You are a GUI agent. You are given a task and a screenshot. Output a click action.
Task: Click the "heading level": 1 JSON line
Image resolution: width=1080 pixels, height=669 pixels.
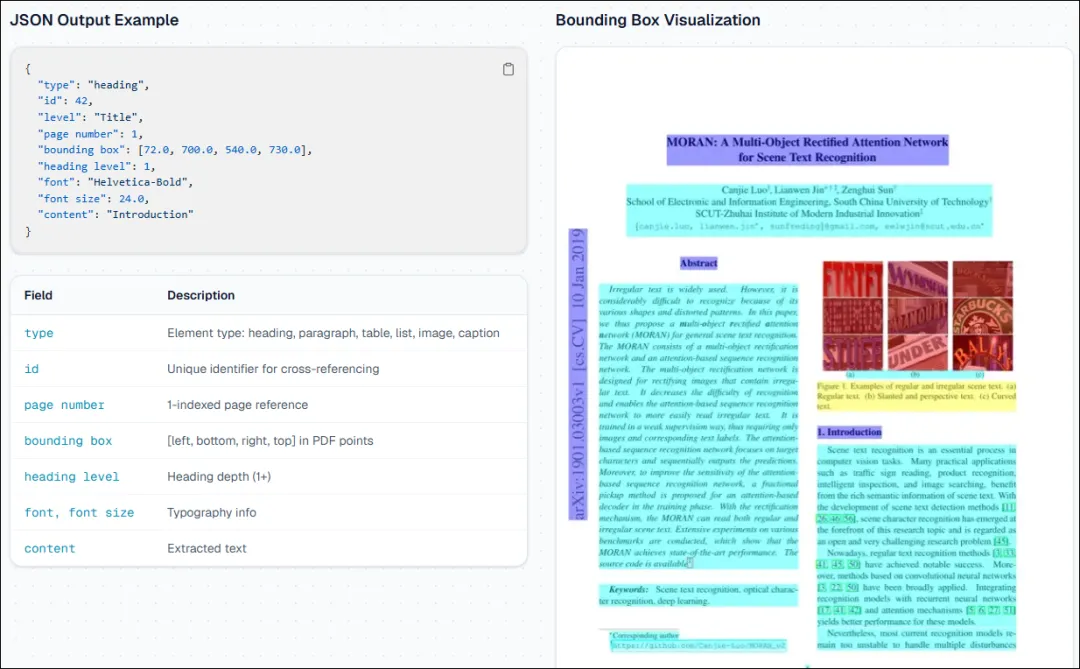tap(96, 166)
